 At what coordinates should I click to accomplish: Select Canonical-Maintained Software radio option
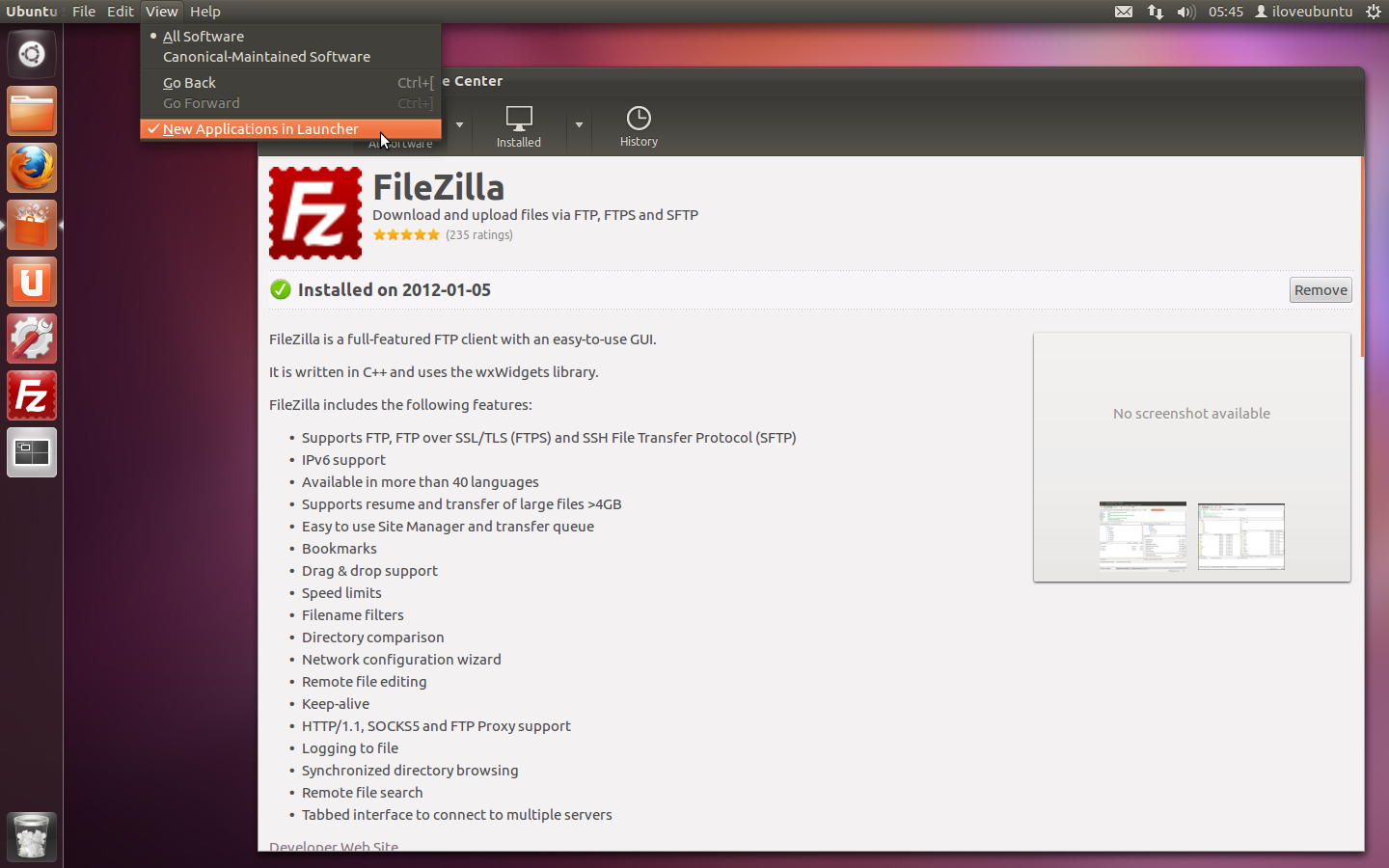290,57
